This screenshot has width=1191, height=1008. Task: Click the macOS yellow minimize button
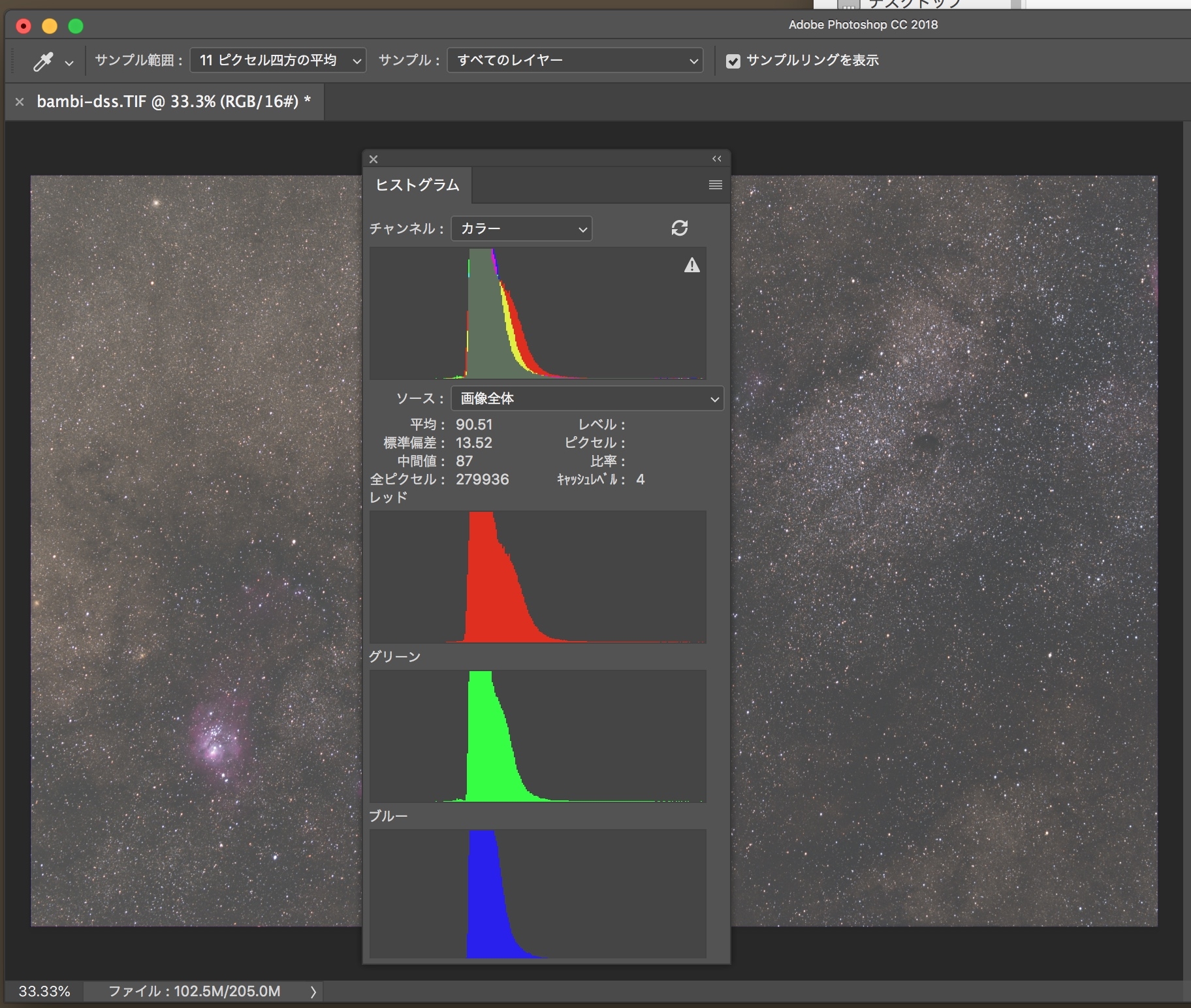(x=50, y=26)
